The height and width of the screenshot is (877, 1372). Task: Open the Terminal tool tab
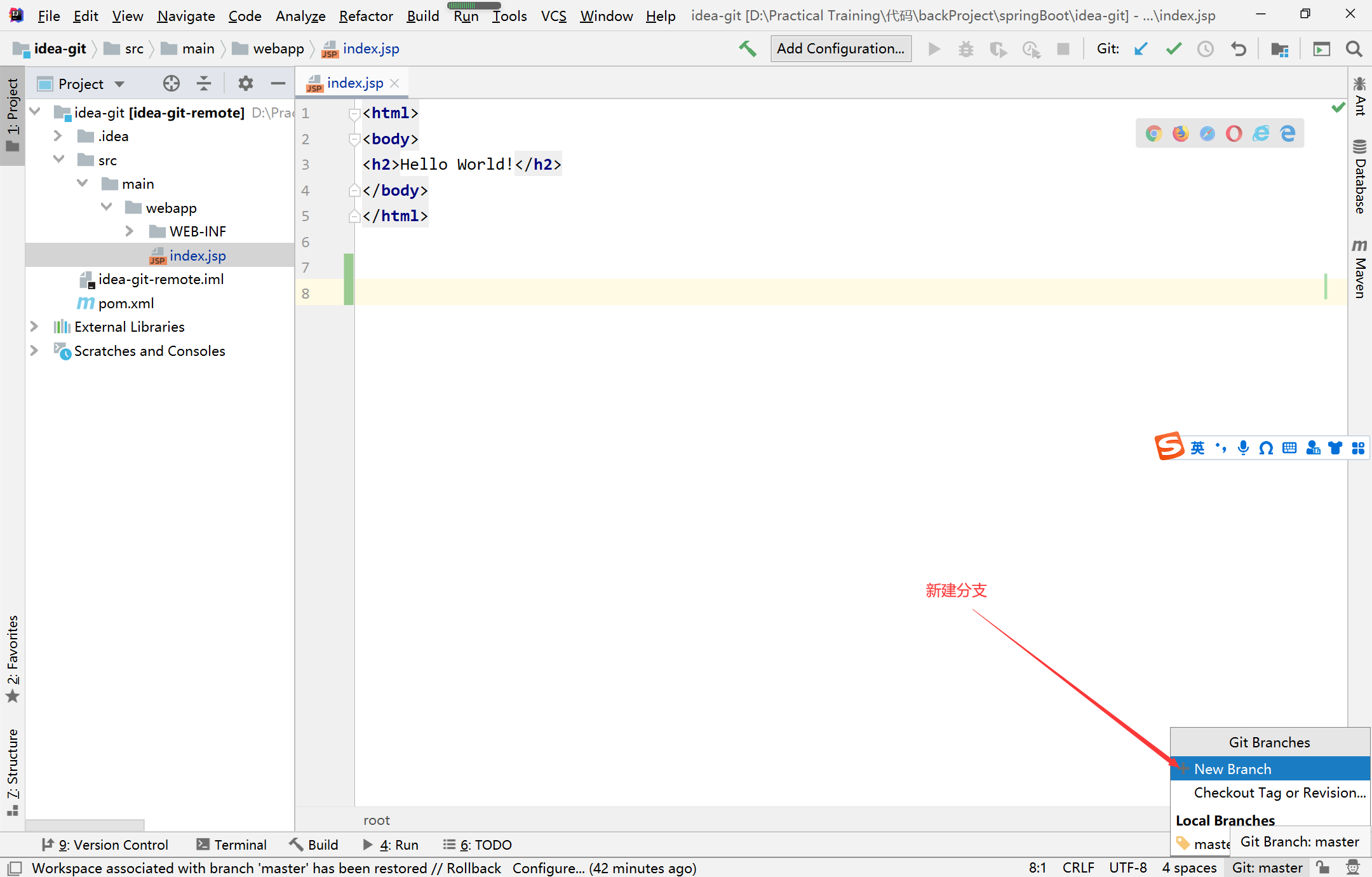(x=232, y=845)
